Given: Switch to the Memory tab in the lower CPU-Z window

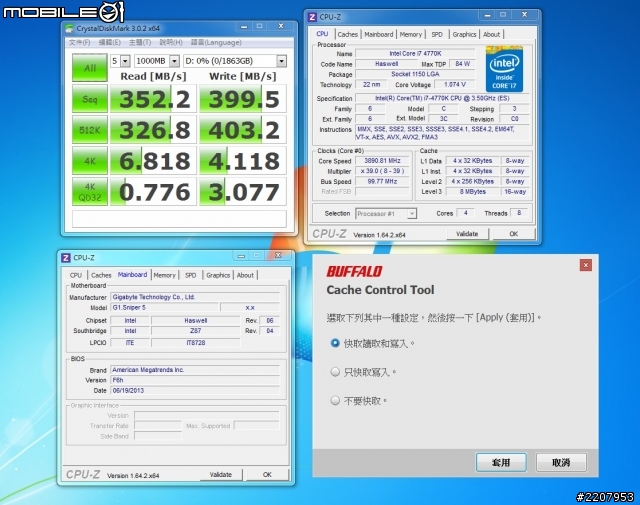Looking at the screenshot, I should (x=164, y=275).
